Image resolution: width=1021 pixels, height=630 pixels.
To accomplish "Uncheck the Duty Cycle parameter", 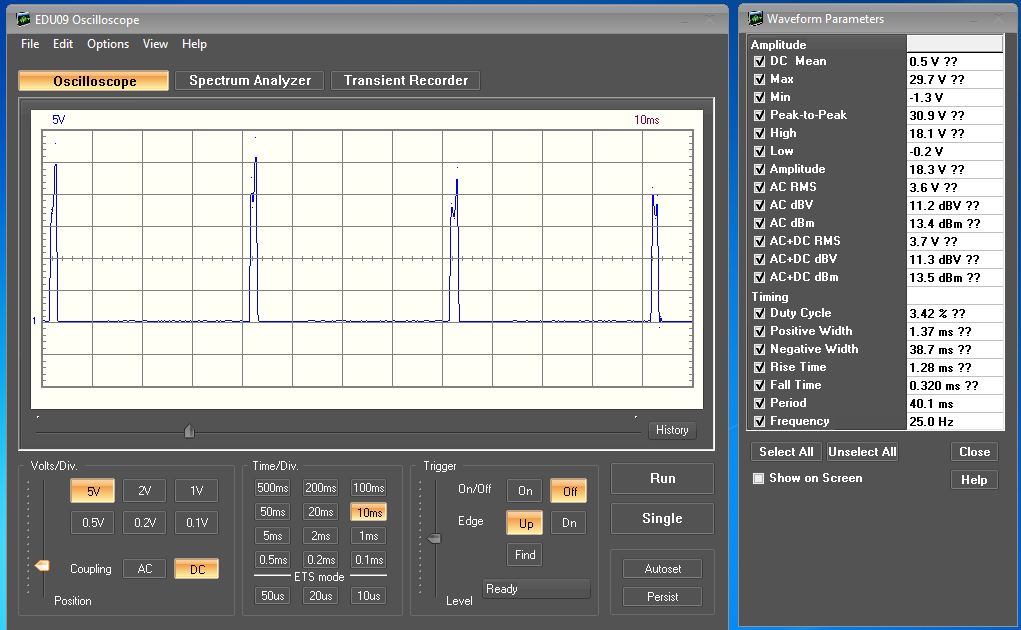I will 760,313.
